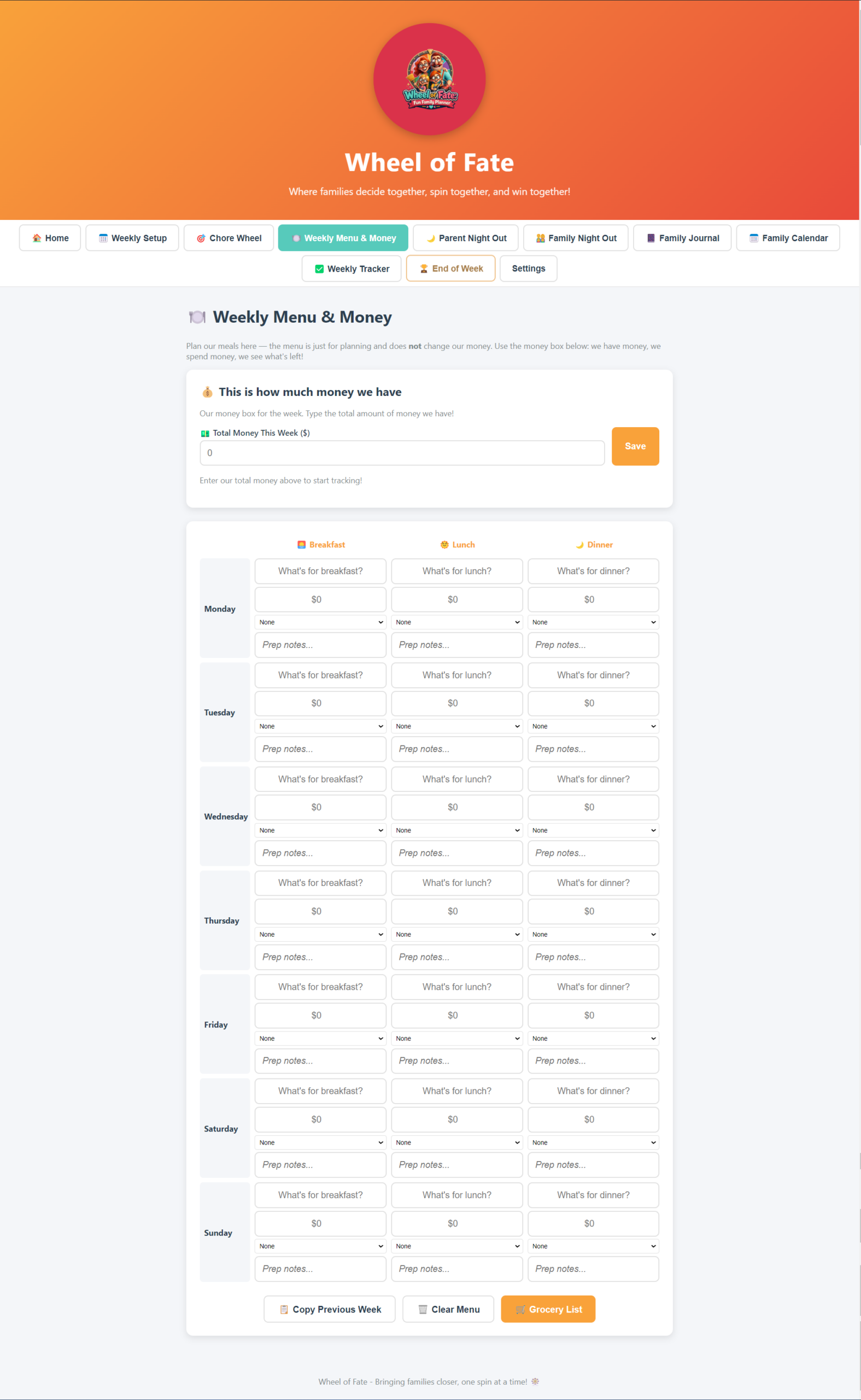Image resolution: width=861 pixels, height=1400 pixels.
Task: Open Tuesday lunch None dropdown
Action: (457, 727)
